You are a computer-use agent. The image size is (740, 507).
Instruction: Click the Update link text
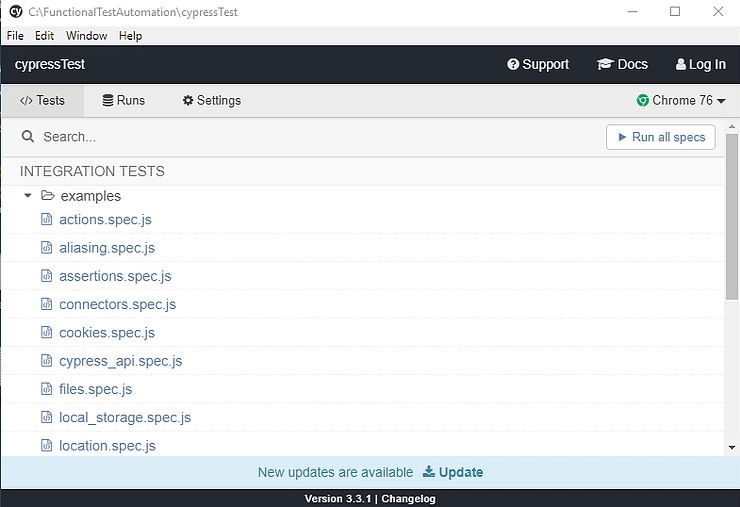coord(461,472)
